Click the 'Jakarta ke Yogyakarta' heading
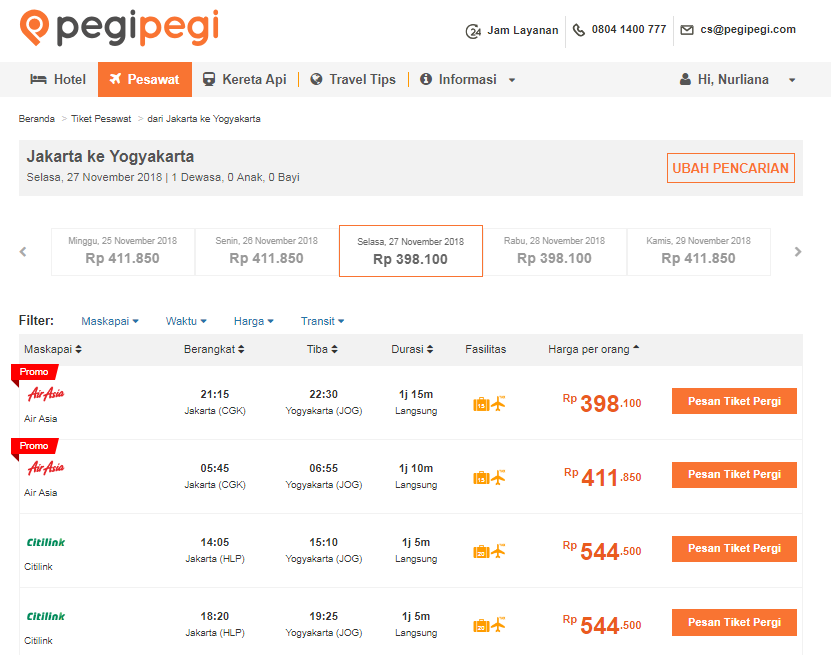Screen dimensions: 831x655 pos(110,157)
